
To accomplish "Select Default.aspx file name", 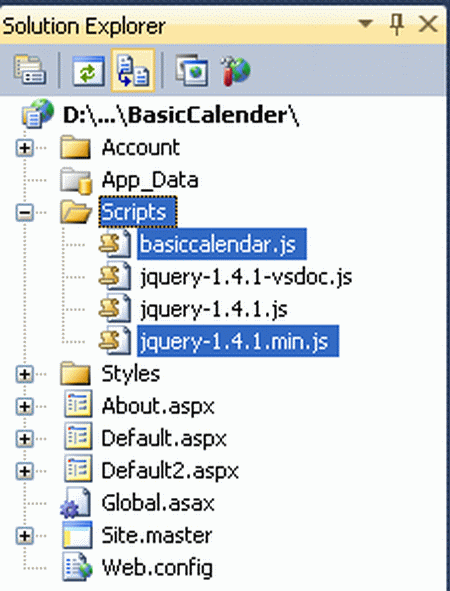I will (x=164, y=439).
